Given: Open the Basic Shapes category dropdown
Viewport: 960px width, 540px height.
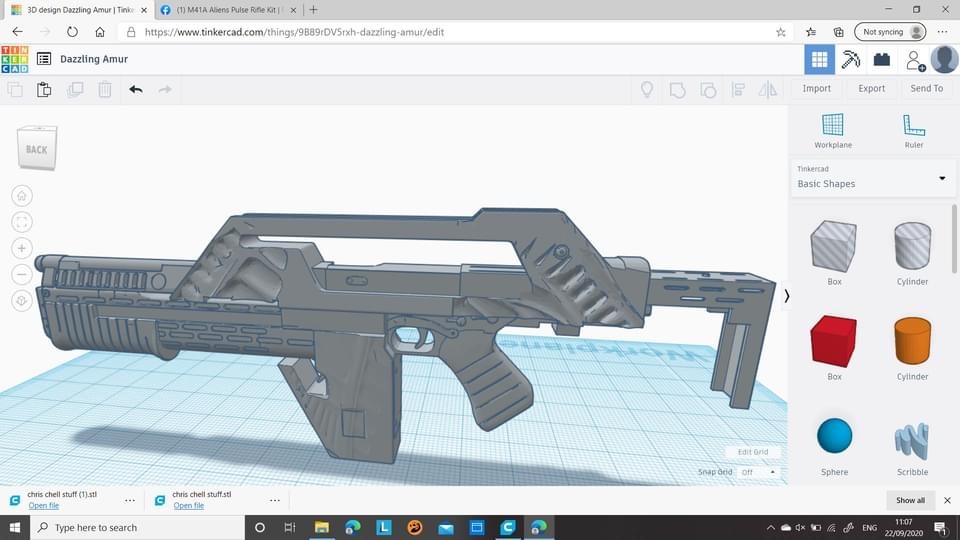Looking at the screenshot, I should pyautogui.click(x=872, y=178).
